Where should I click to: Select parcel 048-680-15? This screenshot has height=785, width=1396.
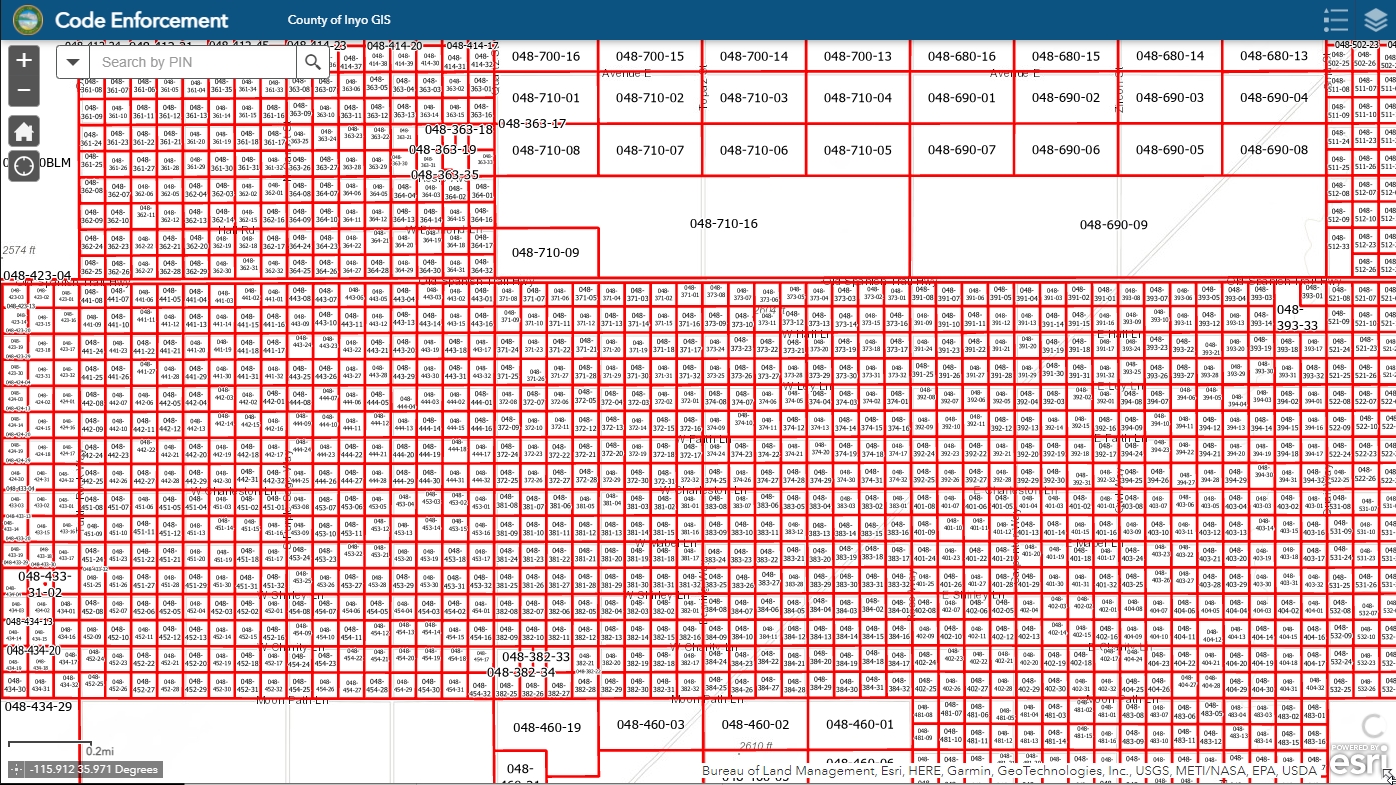[1065, 57]
